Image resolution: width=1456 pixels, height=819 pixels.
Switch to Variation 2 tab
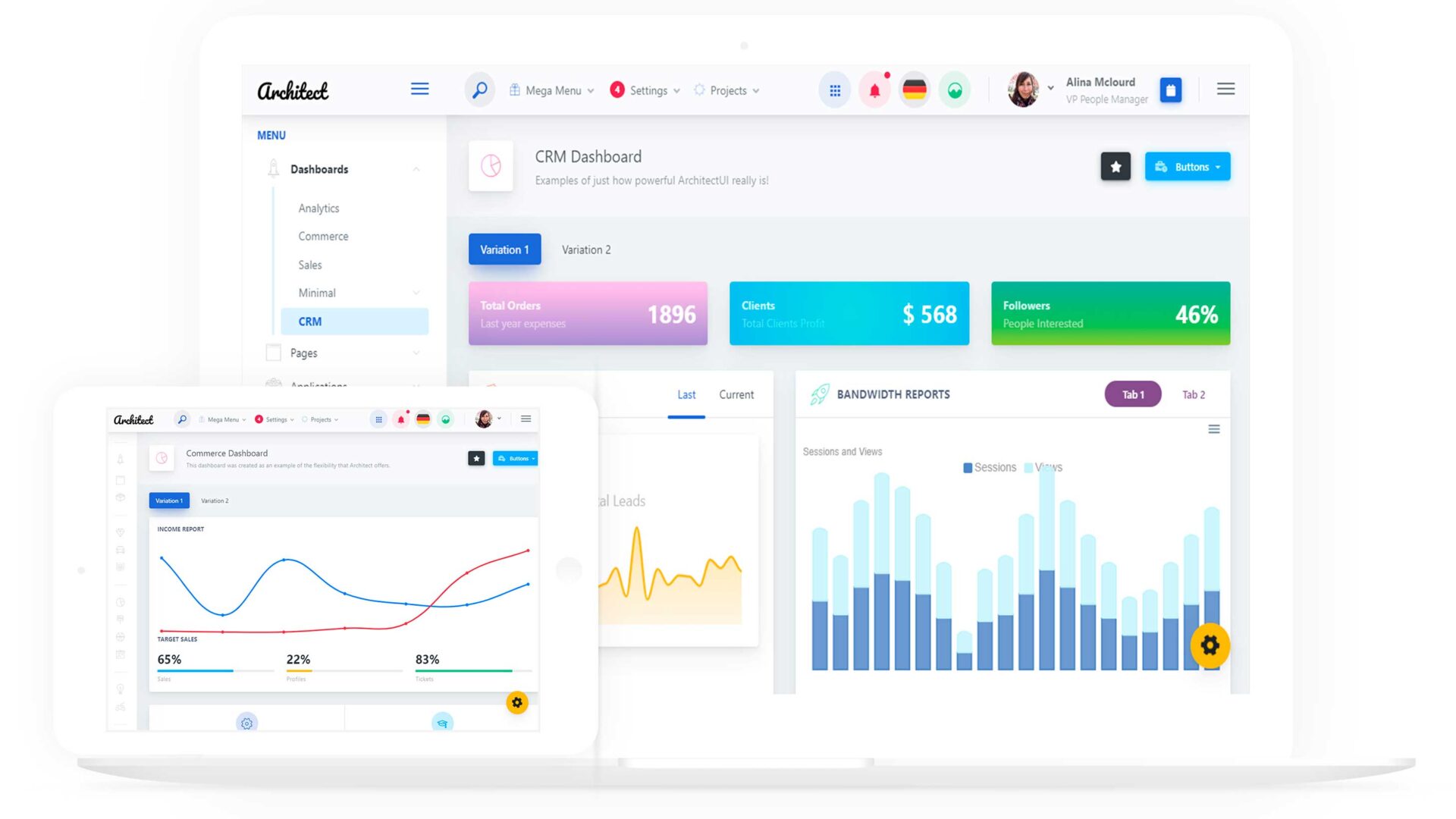coord(585,249)
